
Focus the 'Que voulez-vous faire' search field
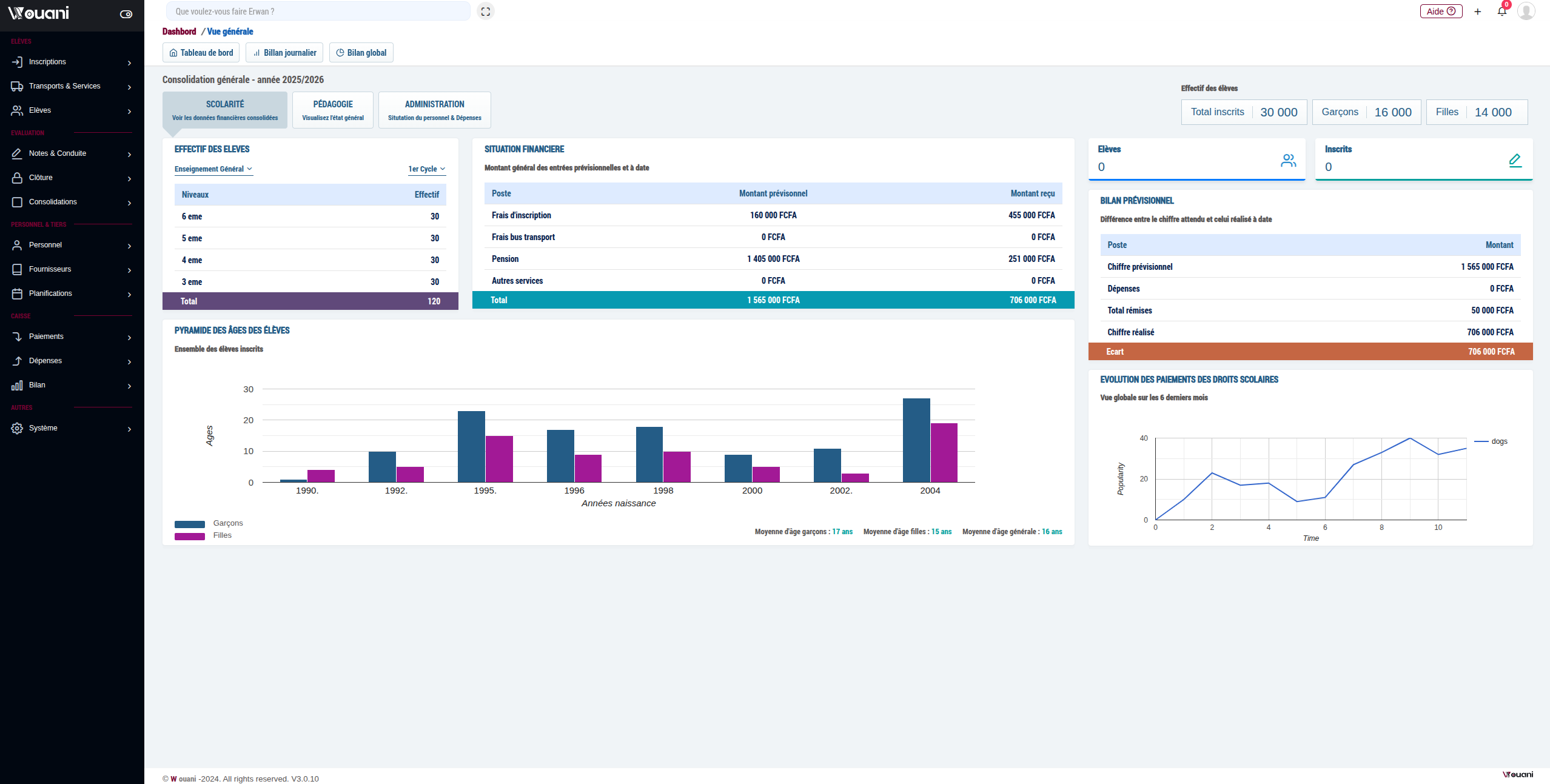coord(318,12)
